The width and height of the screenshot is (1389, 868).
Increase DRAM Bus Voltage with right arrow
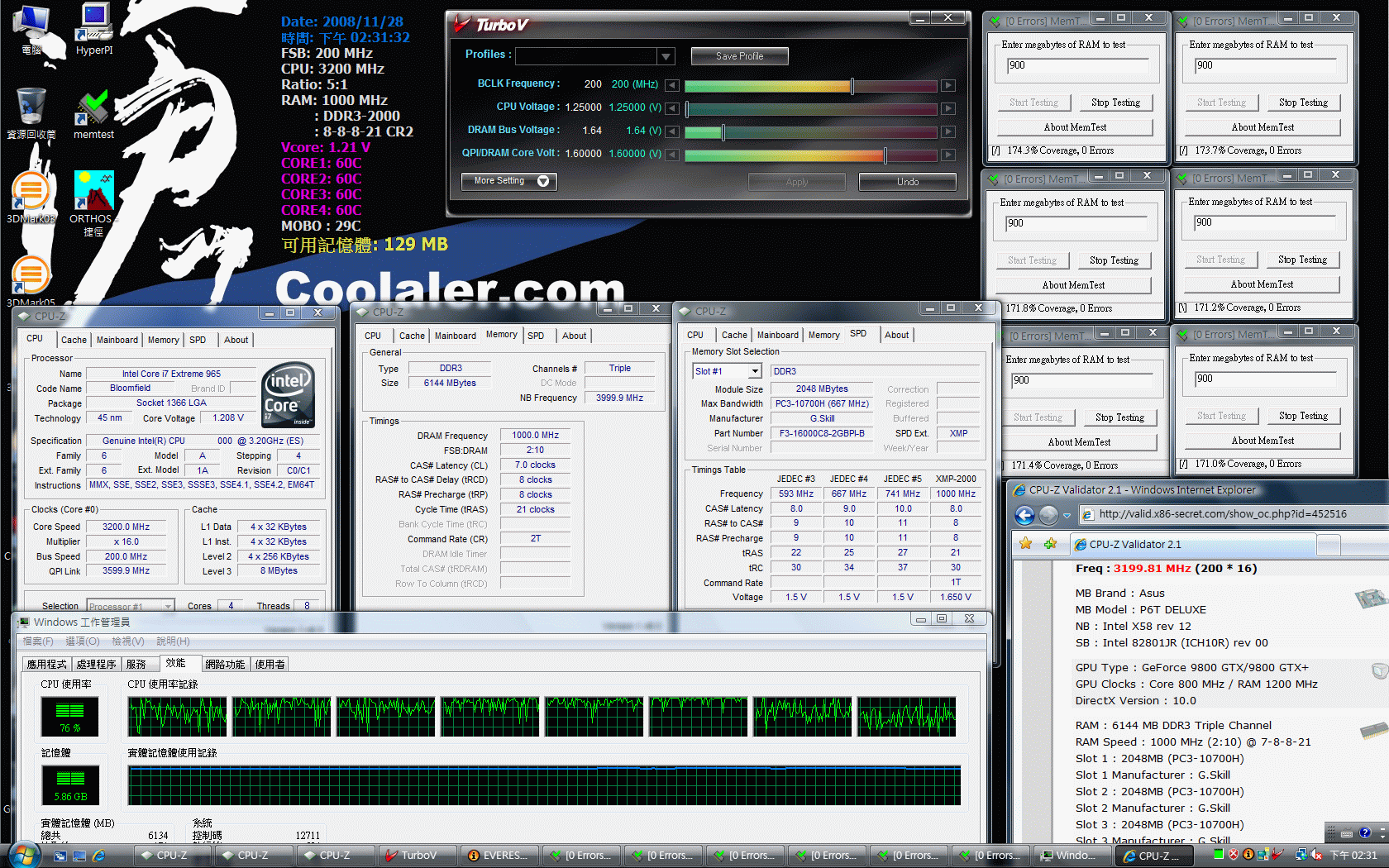tap(948, 131)
